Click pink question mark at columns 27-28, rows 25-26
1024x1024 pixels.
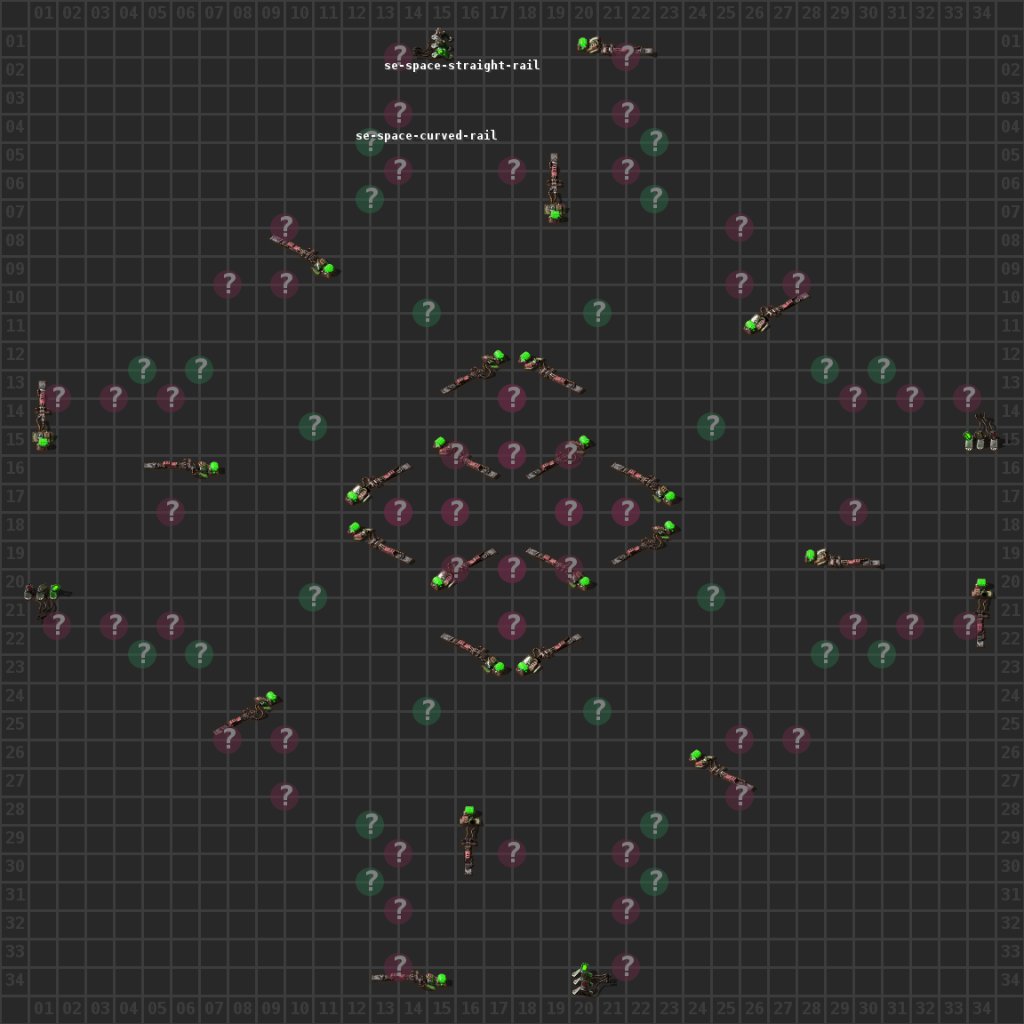pos(796,739)
